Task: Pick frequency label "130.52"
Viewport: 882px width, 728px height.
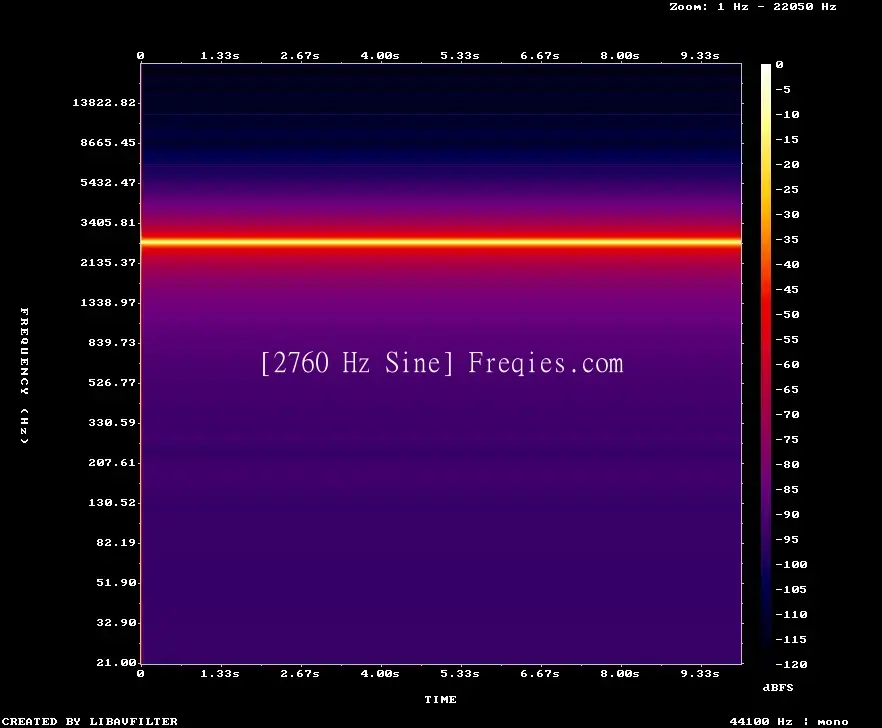Action: 112,502
